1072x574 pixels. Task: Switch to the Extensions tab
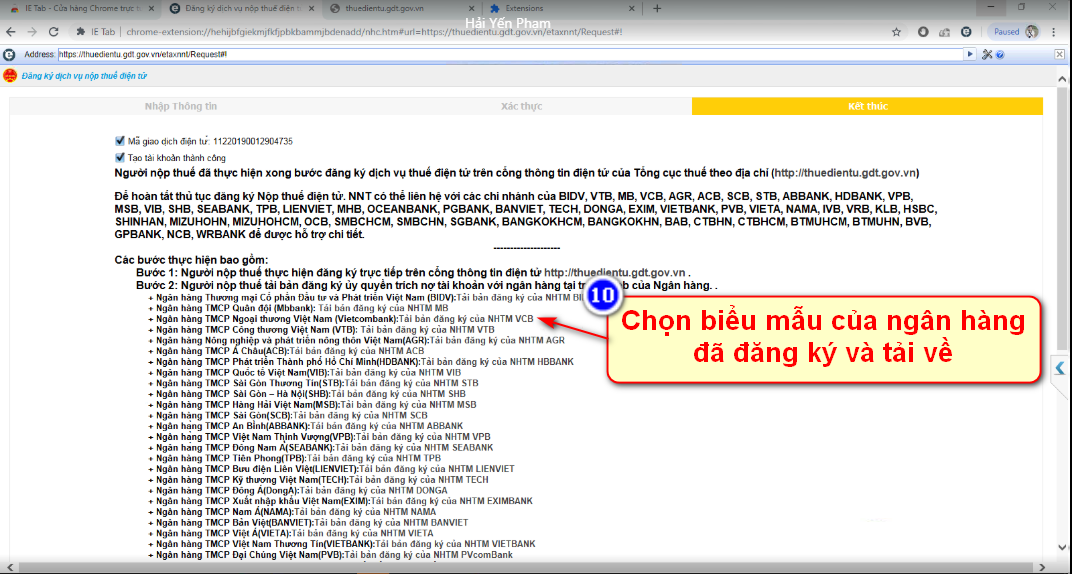(x=561, y=8)
